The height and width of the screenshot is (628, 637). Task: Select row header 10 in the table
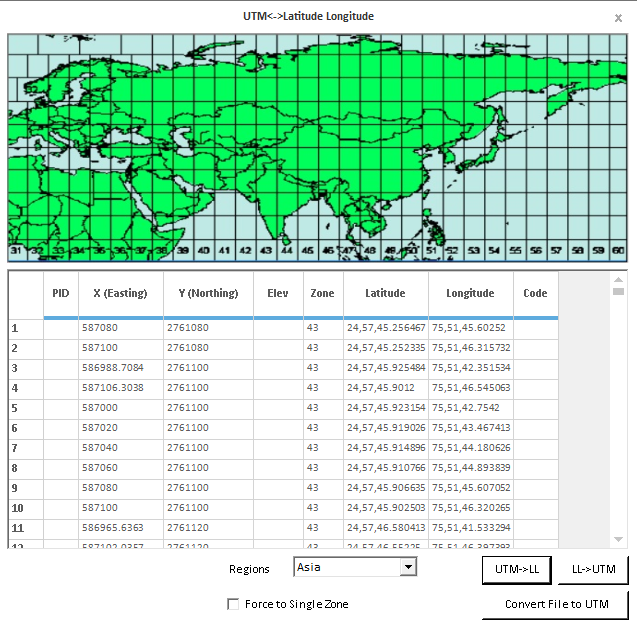[26, 508]
